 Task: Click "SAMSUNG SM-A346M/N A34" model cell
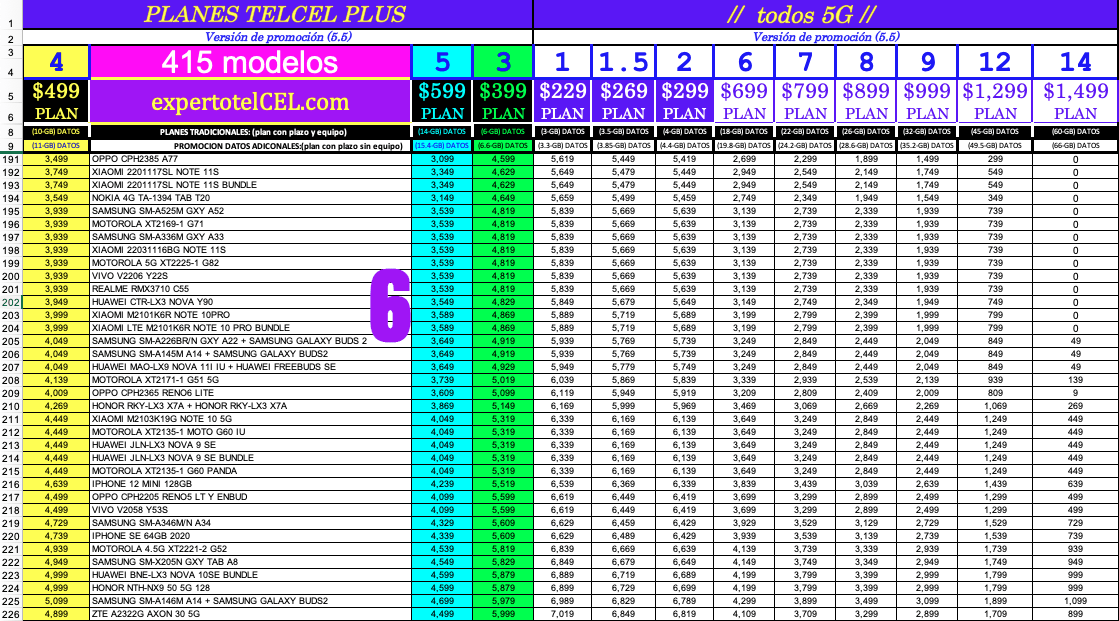(x=250, y=523)
